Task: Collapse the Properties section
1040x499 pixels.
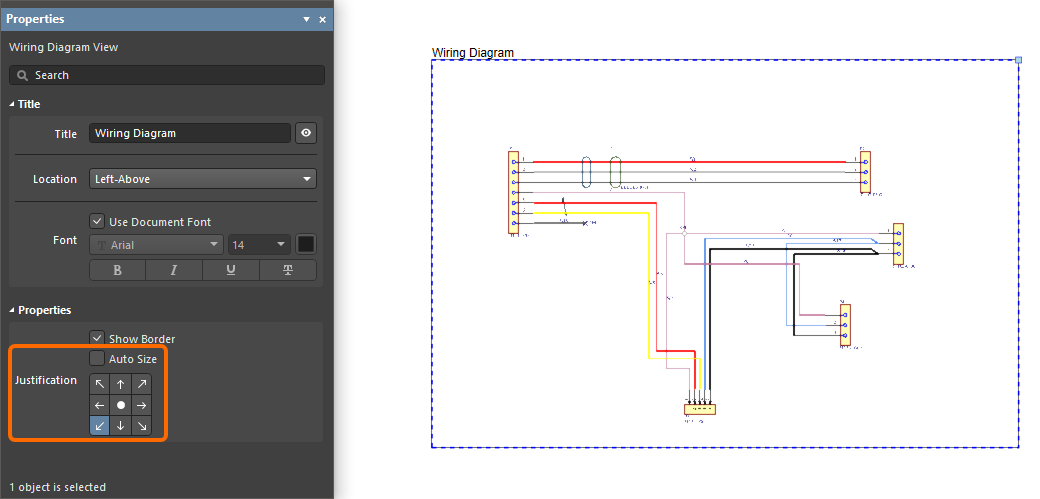Action: pos(12,310)
